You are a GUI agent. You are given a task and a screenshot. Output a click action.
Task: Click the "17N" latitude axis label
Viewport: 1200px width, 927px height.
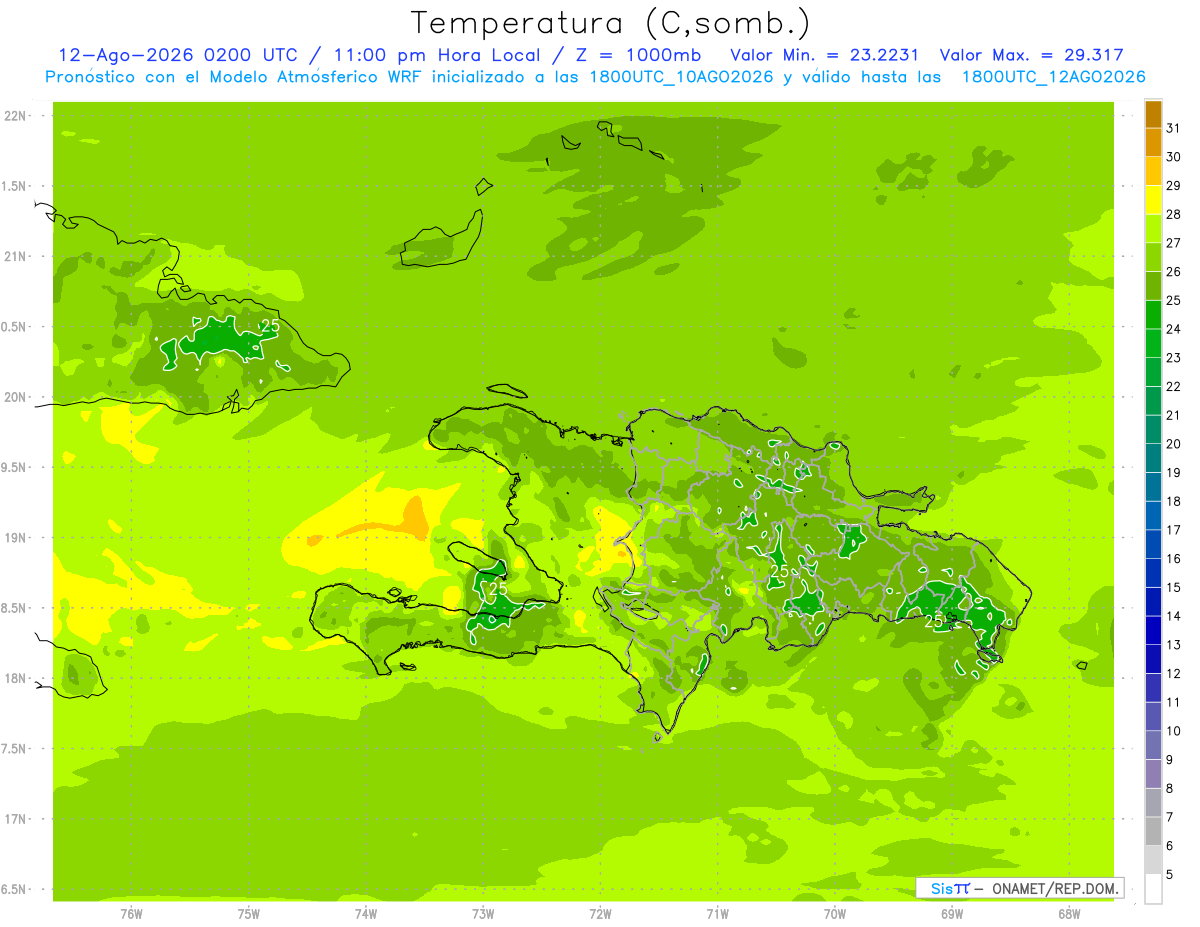(17, 819)
